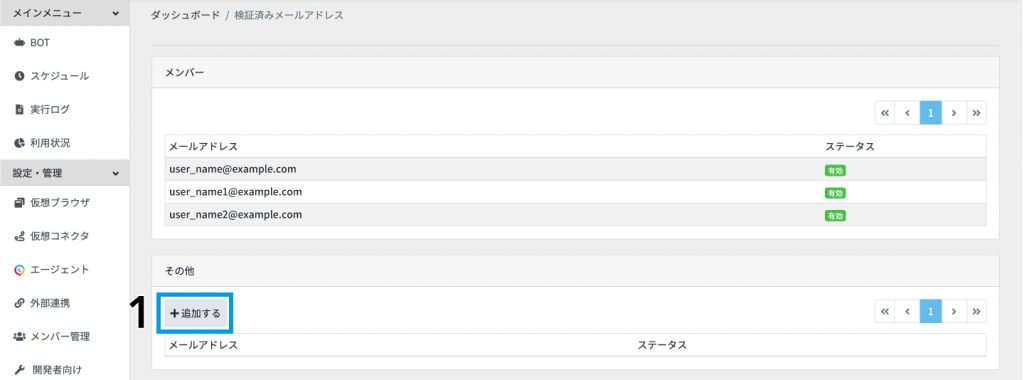Select the 利用状況 pie chart icon
This screenshot has height=380, width=1024.
coord(19,142)
